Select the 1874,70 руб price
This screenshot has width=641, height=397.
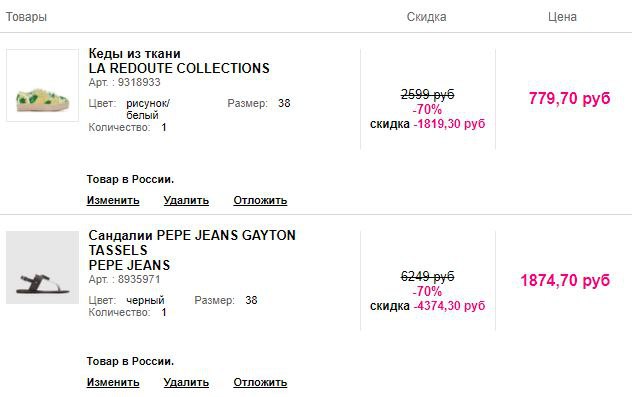[x=565, y=280]
